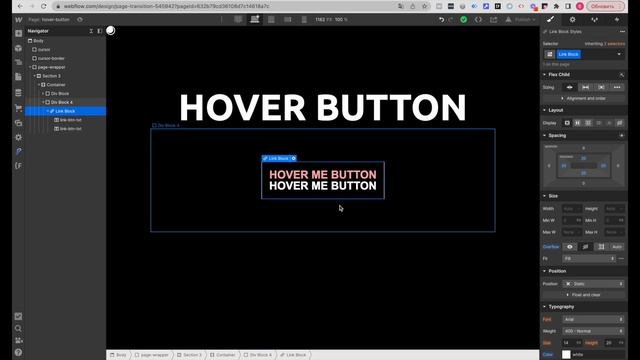Screen dimensions: 640x360
Task: Open the Assets panel icon
Action: (19, 123)
